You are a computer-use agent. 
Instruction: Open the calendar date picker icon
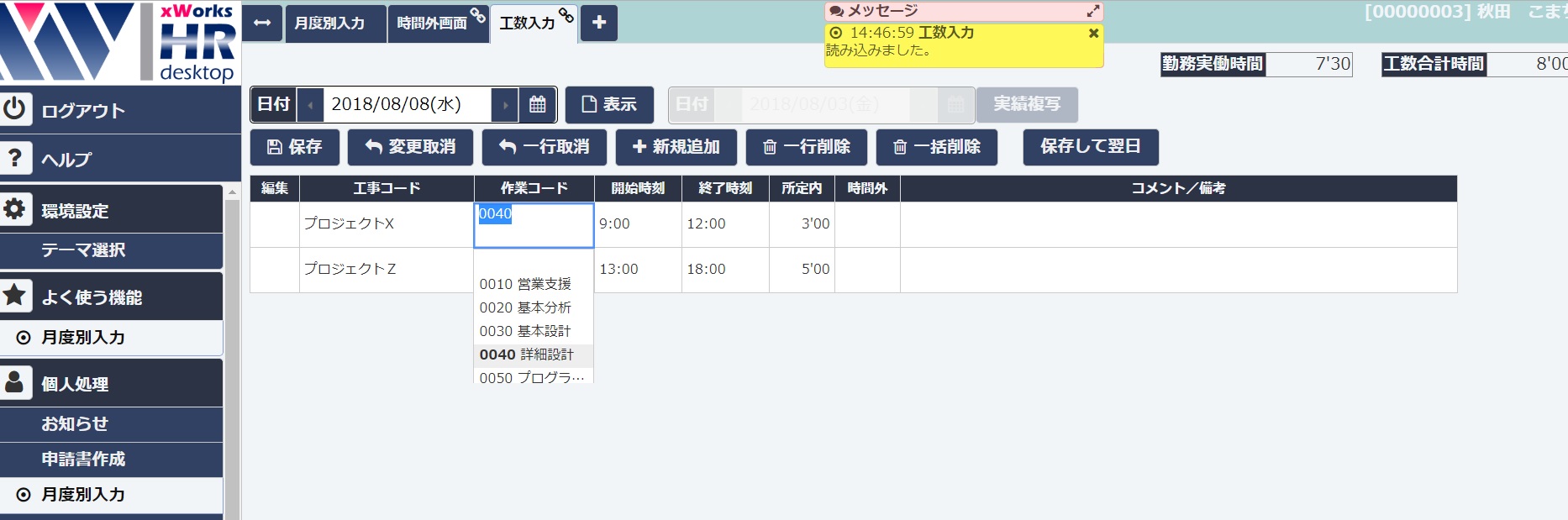point(538,104)
